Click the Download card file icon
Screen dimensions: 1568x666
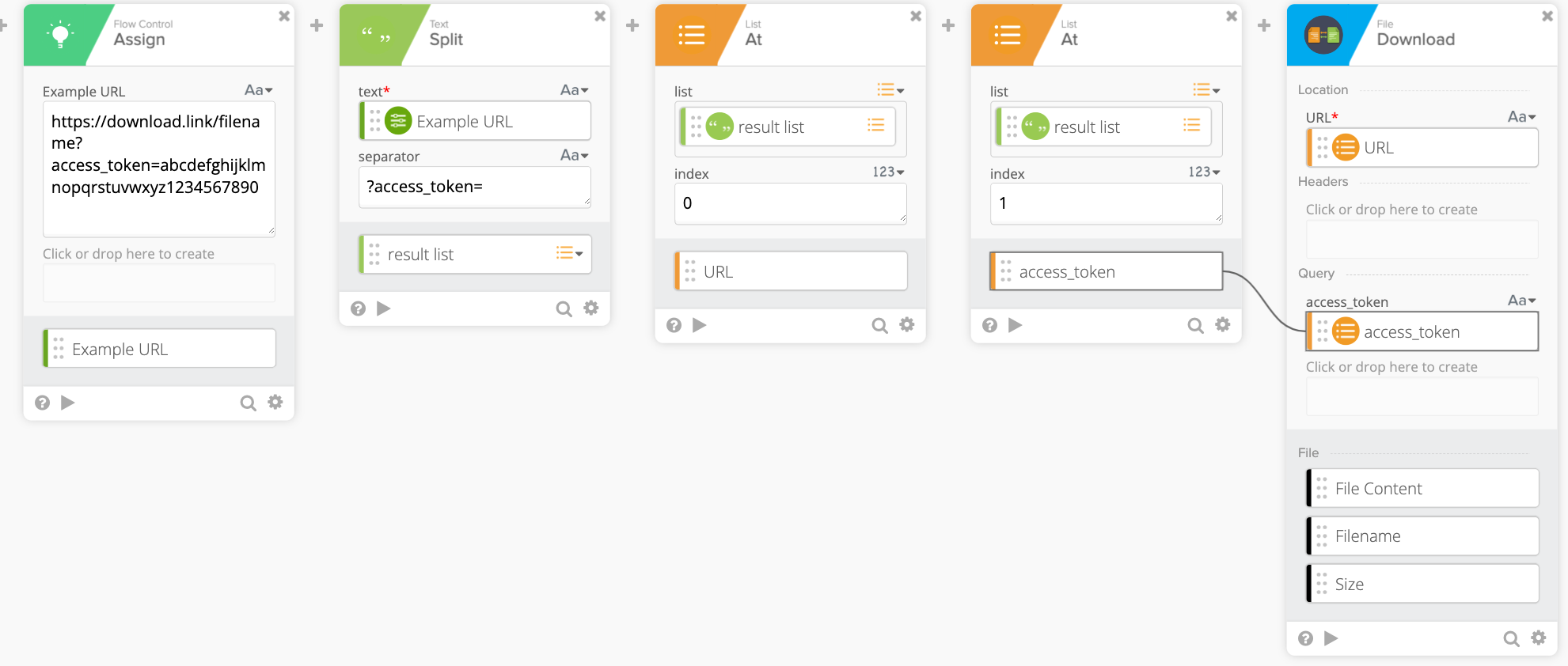click(x=1323, y=35)
